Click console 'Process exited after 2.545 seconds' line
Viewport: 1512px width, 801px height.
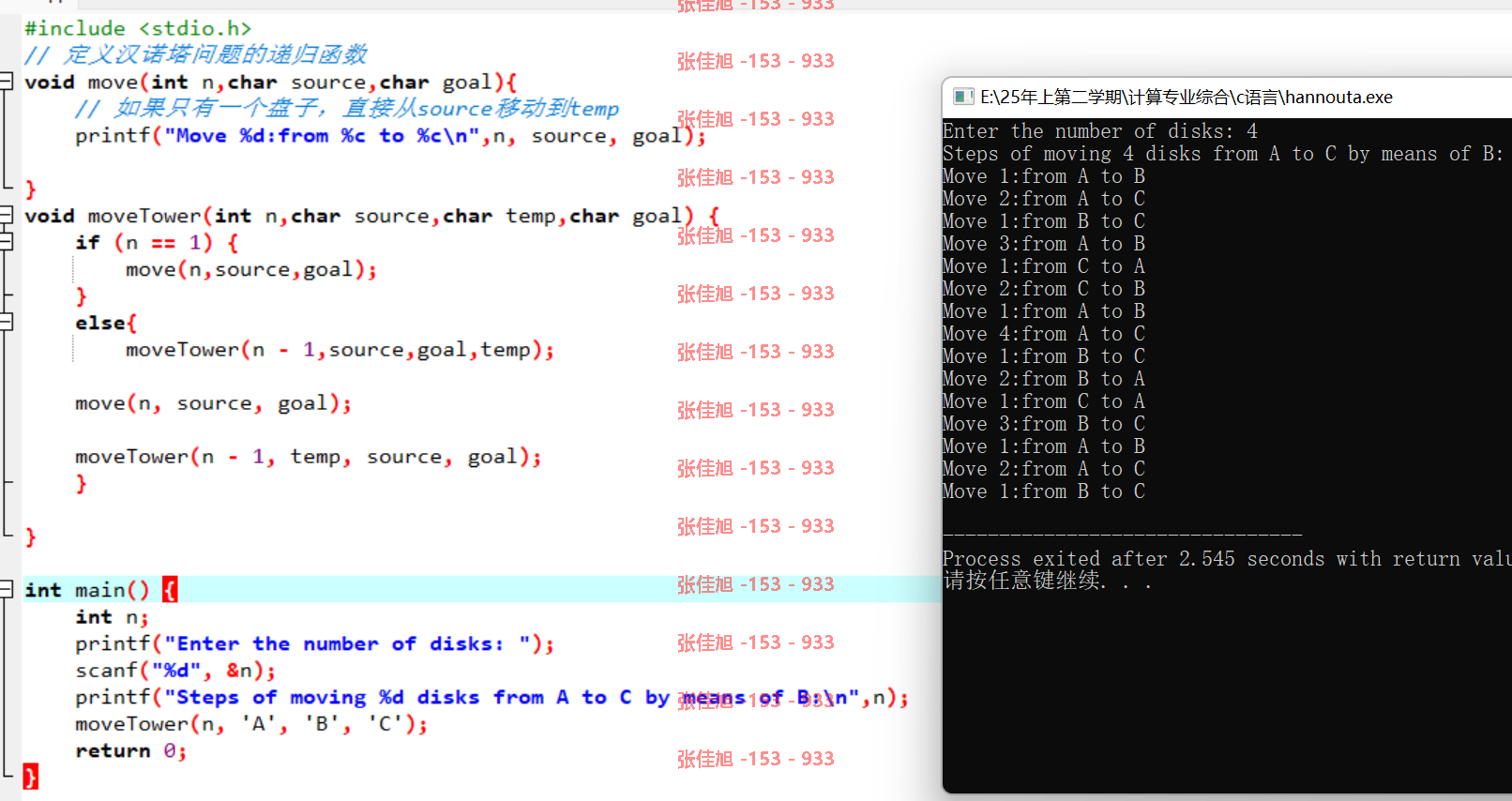pos(1227,559)
